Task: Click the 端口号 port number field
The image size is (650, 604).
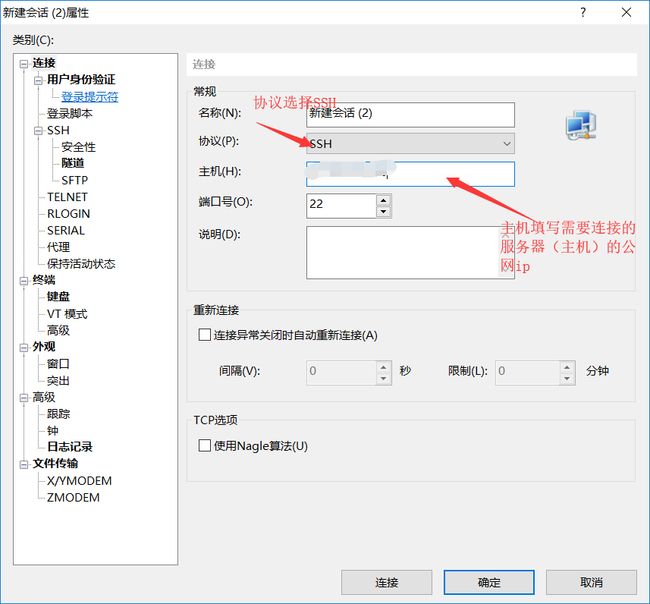Action: pos(342,206)
